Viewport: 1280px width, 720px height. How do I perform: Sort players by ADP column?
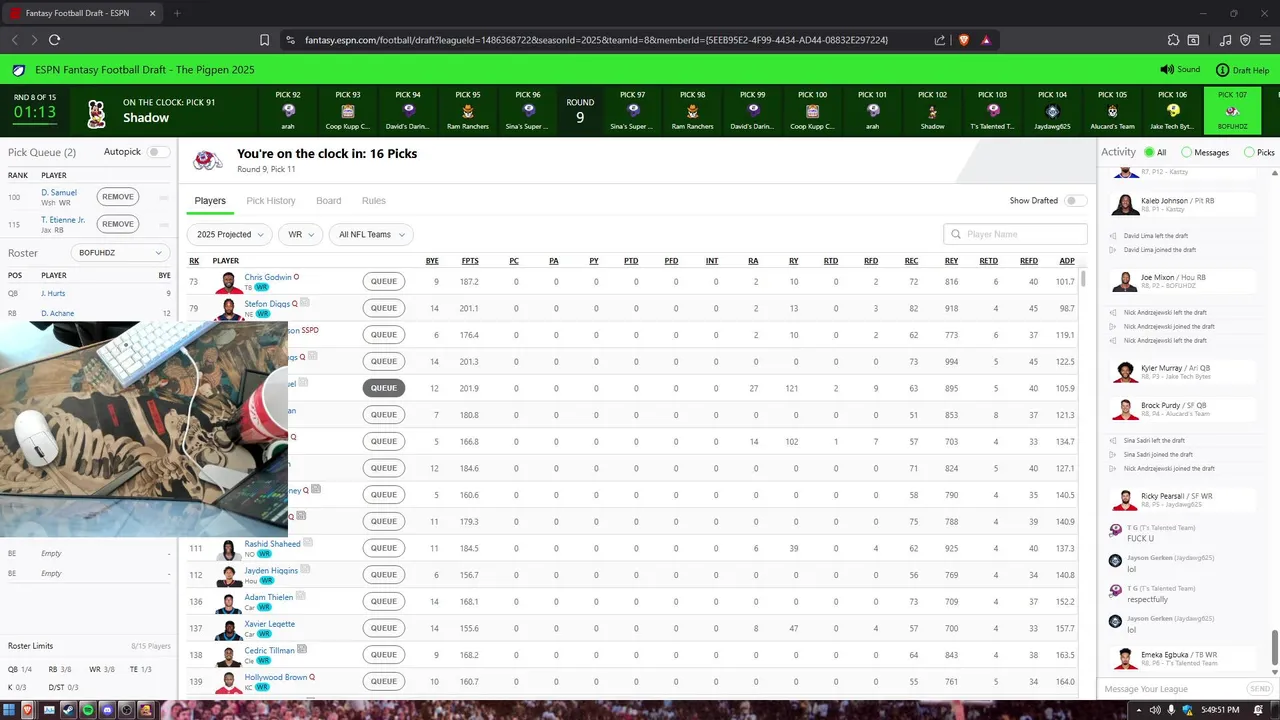[x=1066, y=261]
